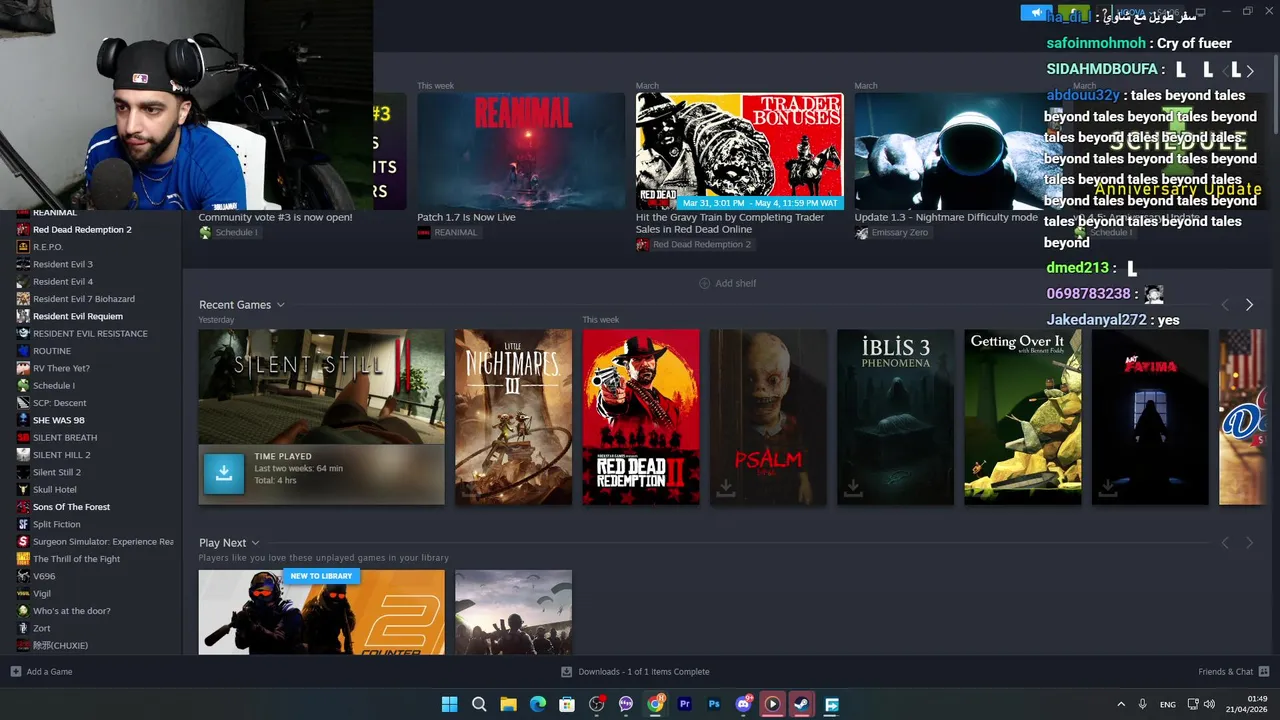Open Friends & Chat icon at bottom right
1280x720 pixels.
pyautogui.click(x=1264, y=671)
